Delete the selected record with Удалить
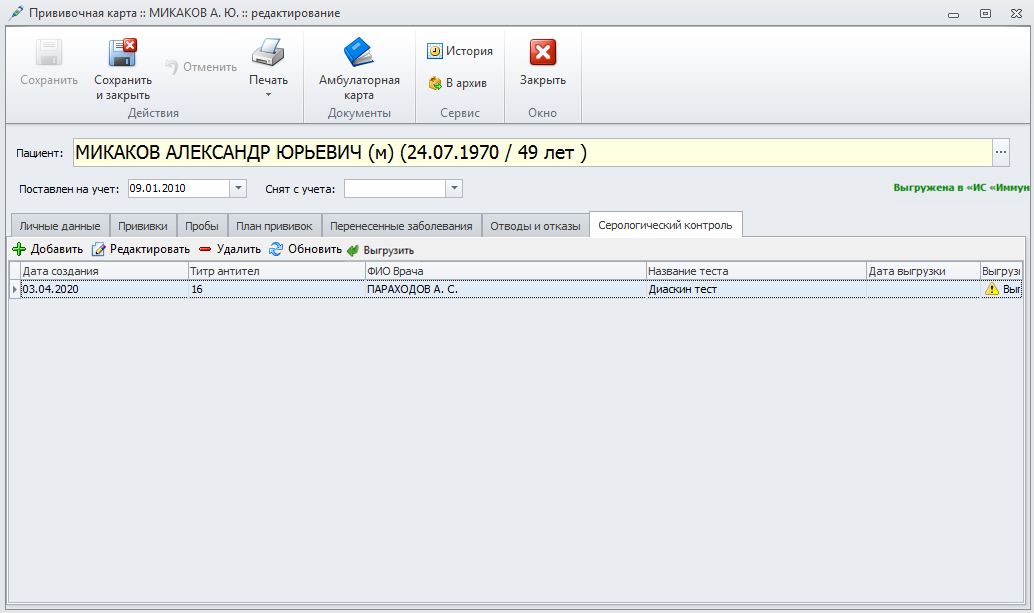The image size is (1034, 613). tap(229, 249)
